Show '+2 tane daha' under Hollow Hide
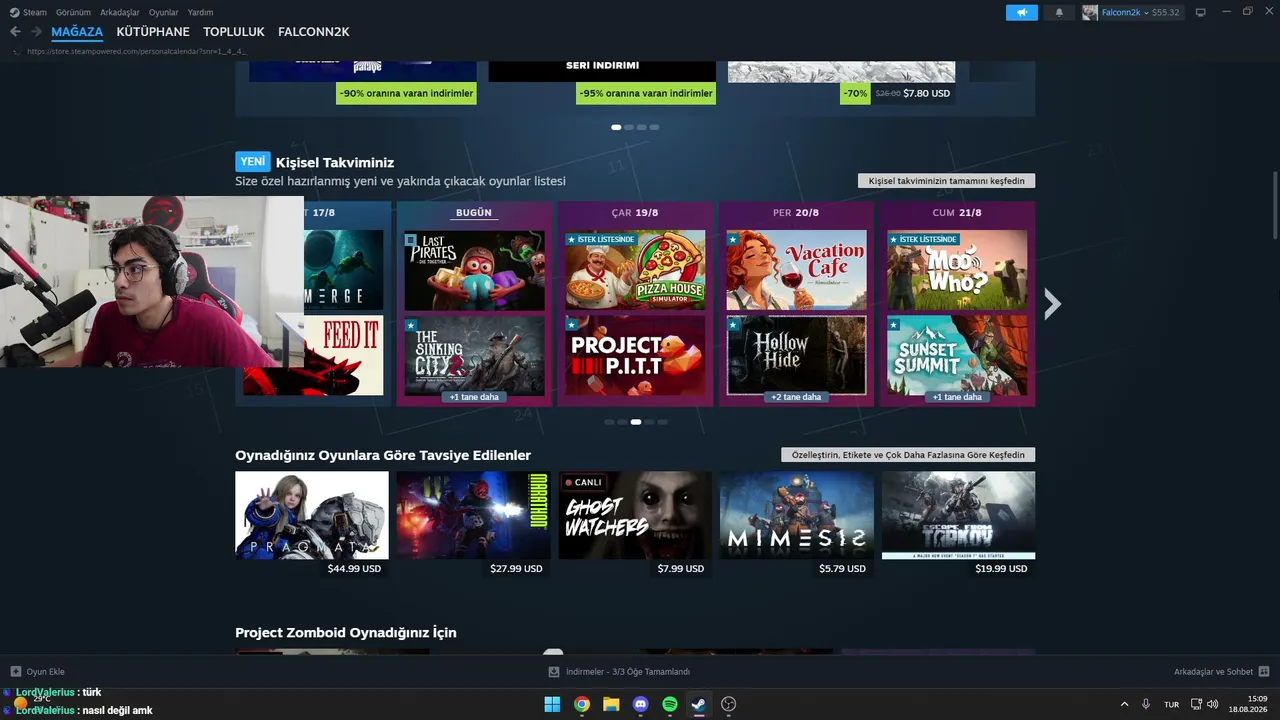This screenshot has height=720, width=1280. [797, 397]
